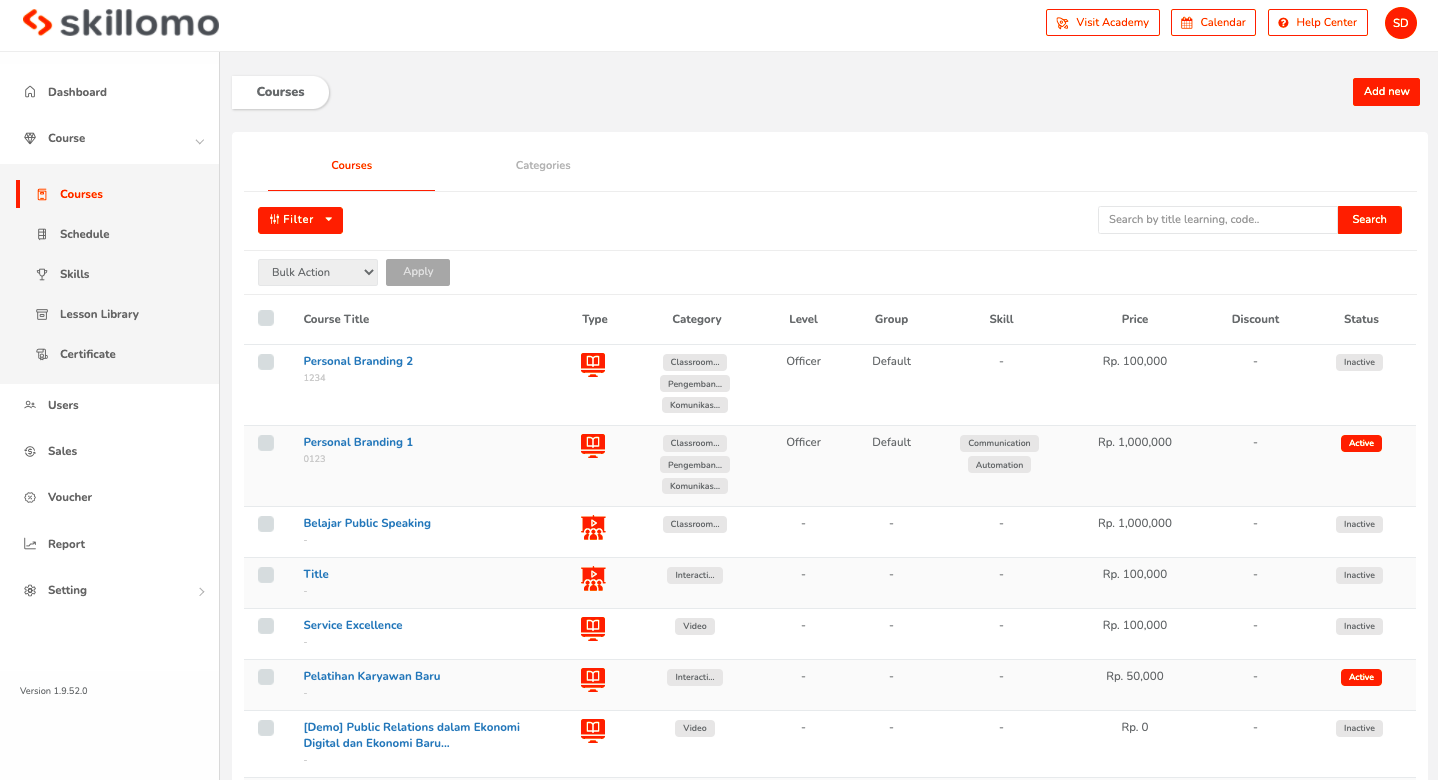The image size is (1438, 780).
Task: Click the Course diamond icon in sidebar
Action: (x=30, y=138)
